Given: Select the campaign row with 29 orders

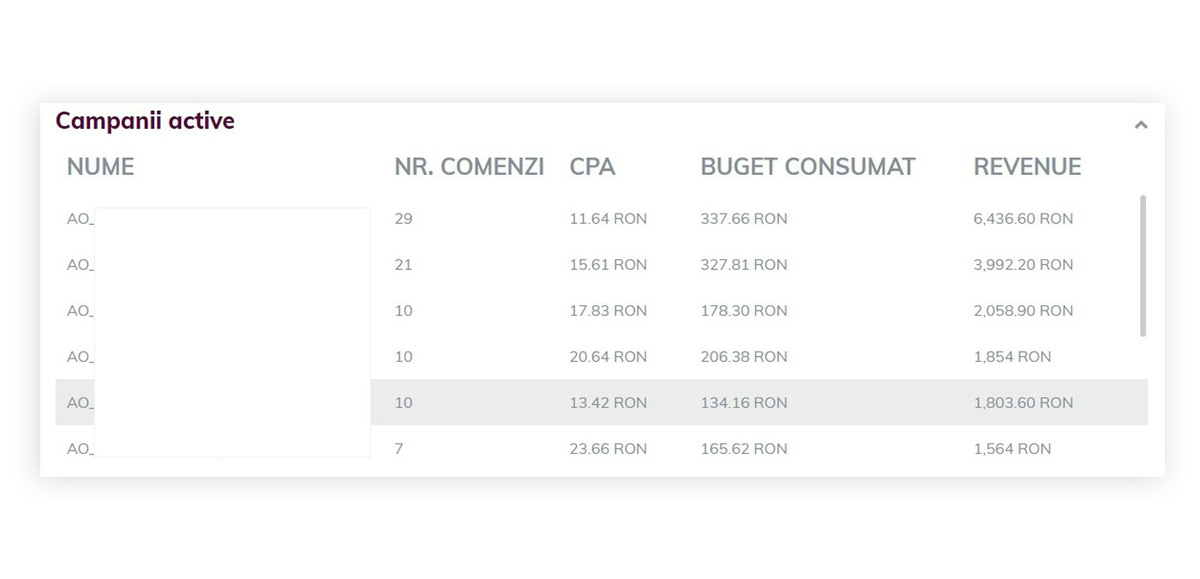Looking at the screenshot, I should click(403, 219).
